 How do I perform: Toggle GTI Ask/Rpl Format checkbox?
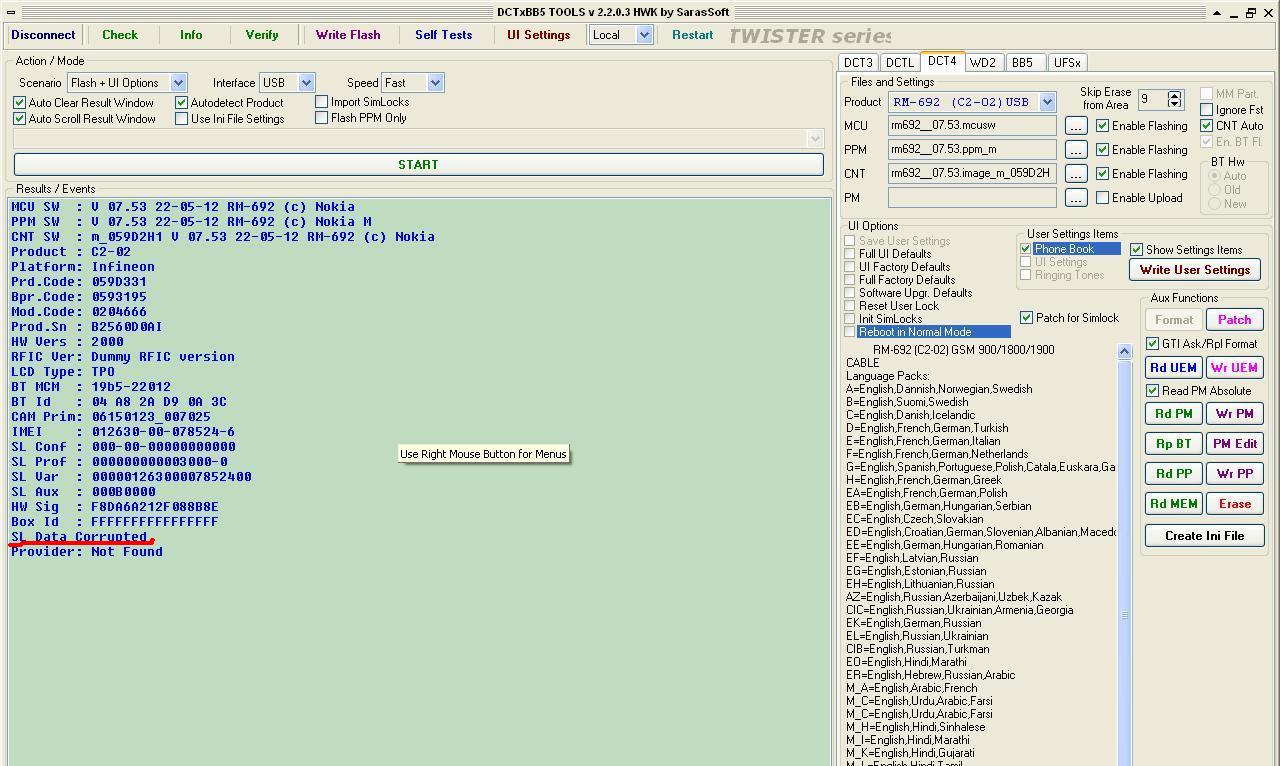[x=1152, y=344]
